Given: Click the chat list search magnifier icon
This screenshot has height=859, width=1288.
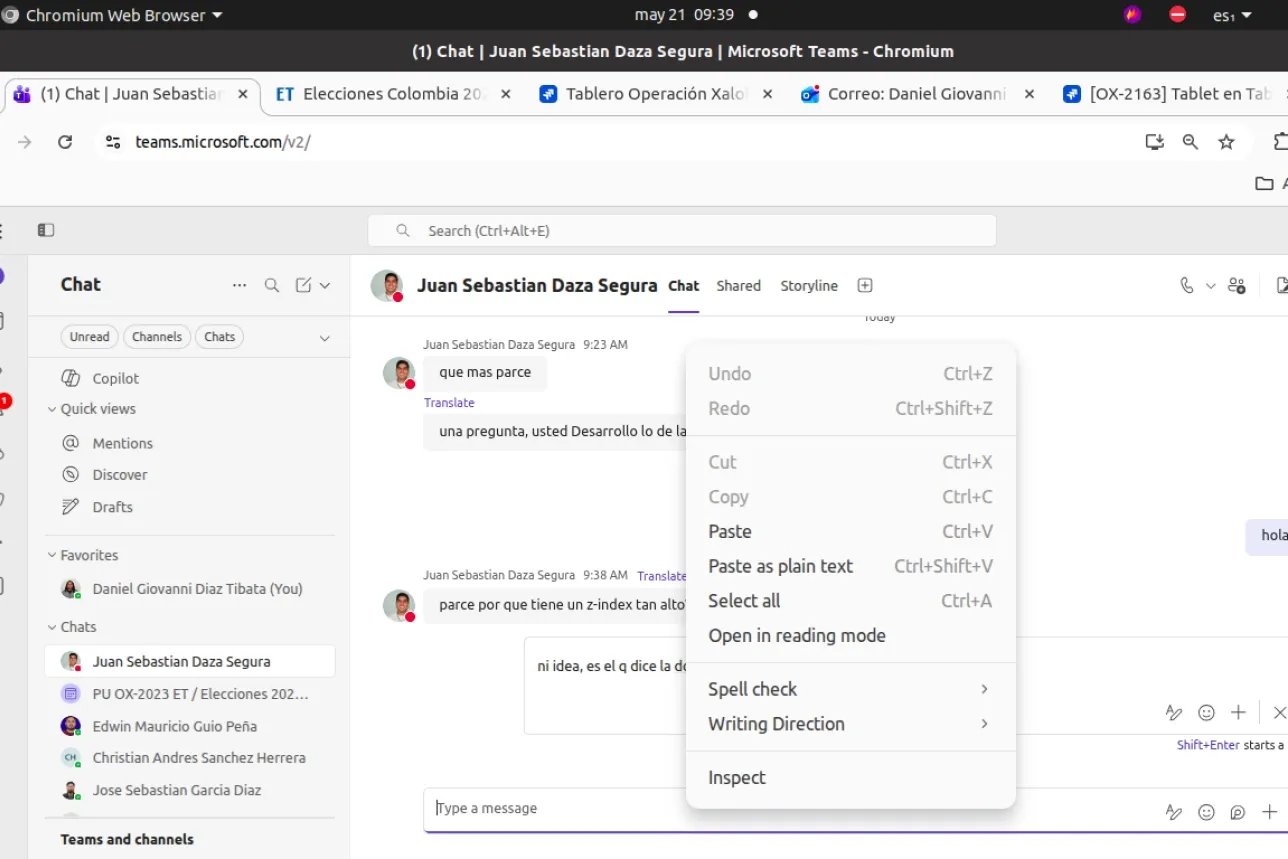Looking at the screenshot, I should (271, 285).
